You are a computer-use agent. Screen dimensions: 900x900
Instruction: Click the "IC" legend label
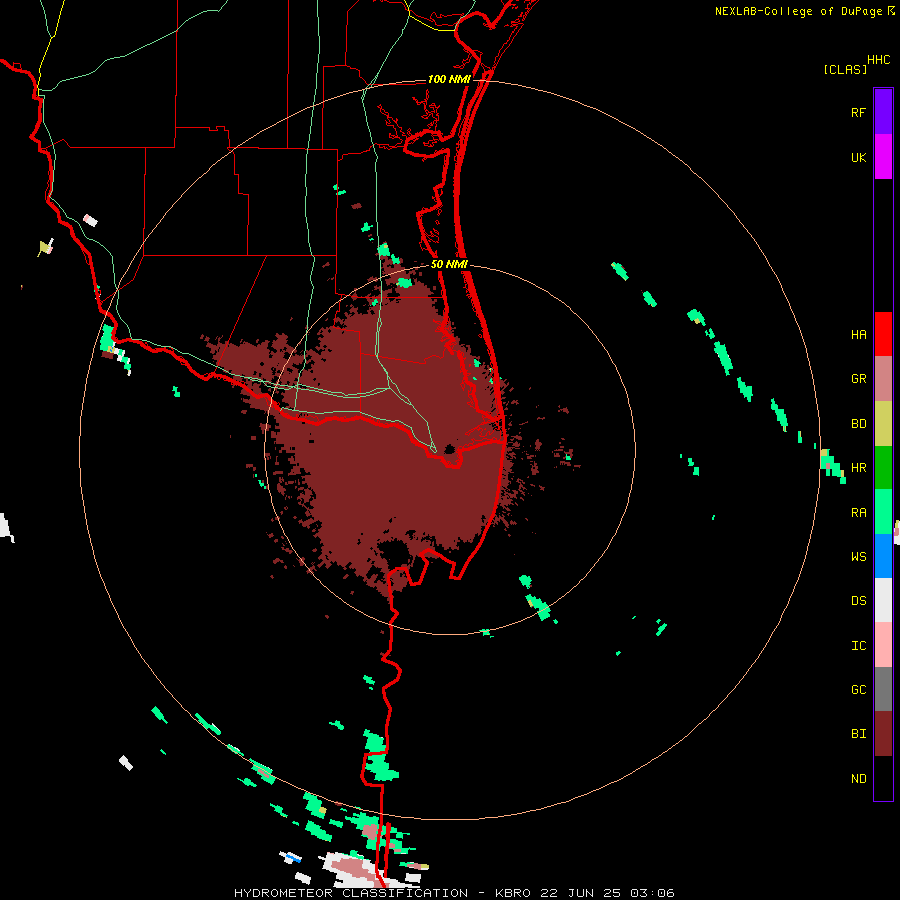pos(858,646)
